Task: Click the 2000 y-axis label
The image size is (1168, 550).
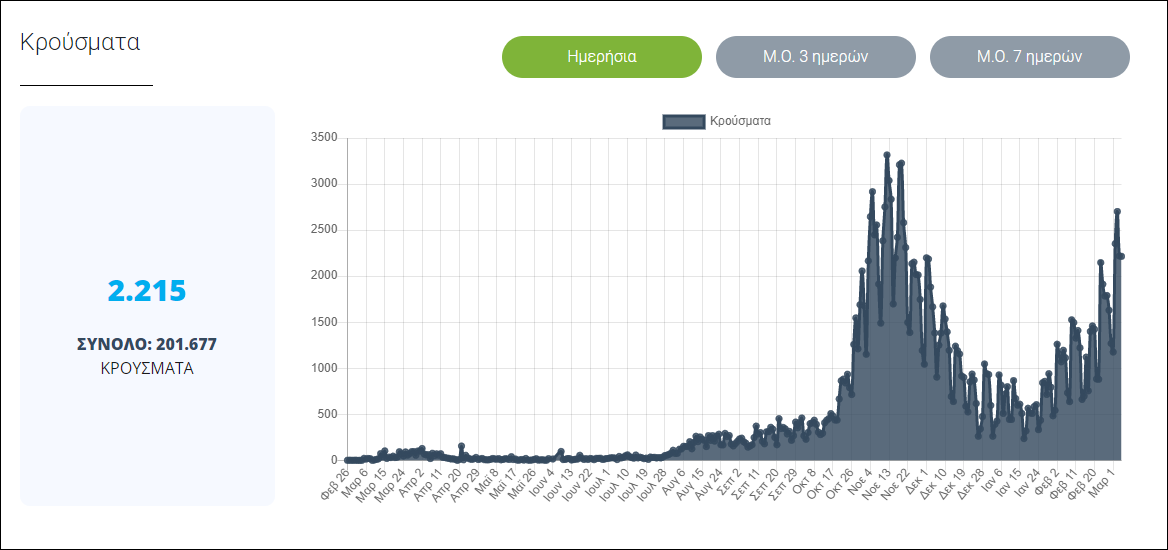Action: point(324,276)
